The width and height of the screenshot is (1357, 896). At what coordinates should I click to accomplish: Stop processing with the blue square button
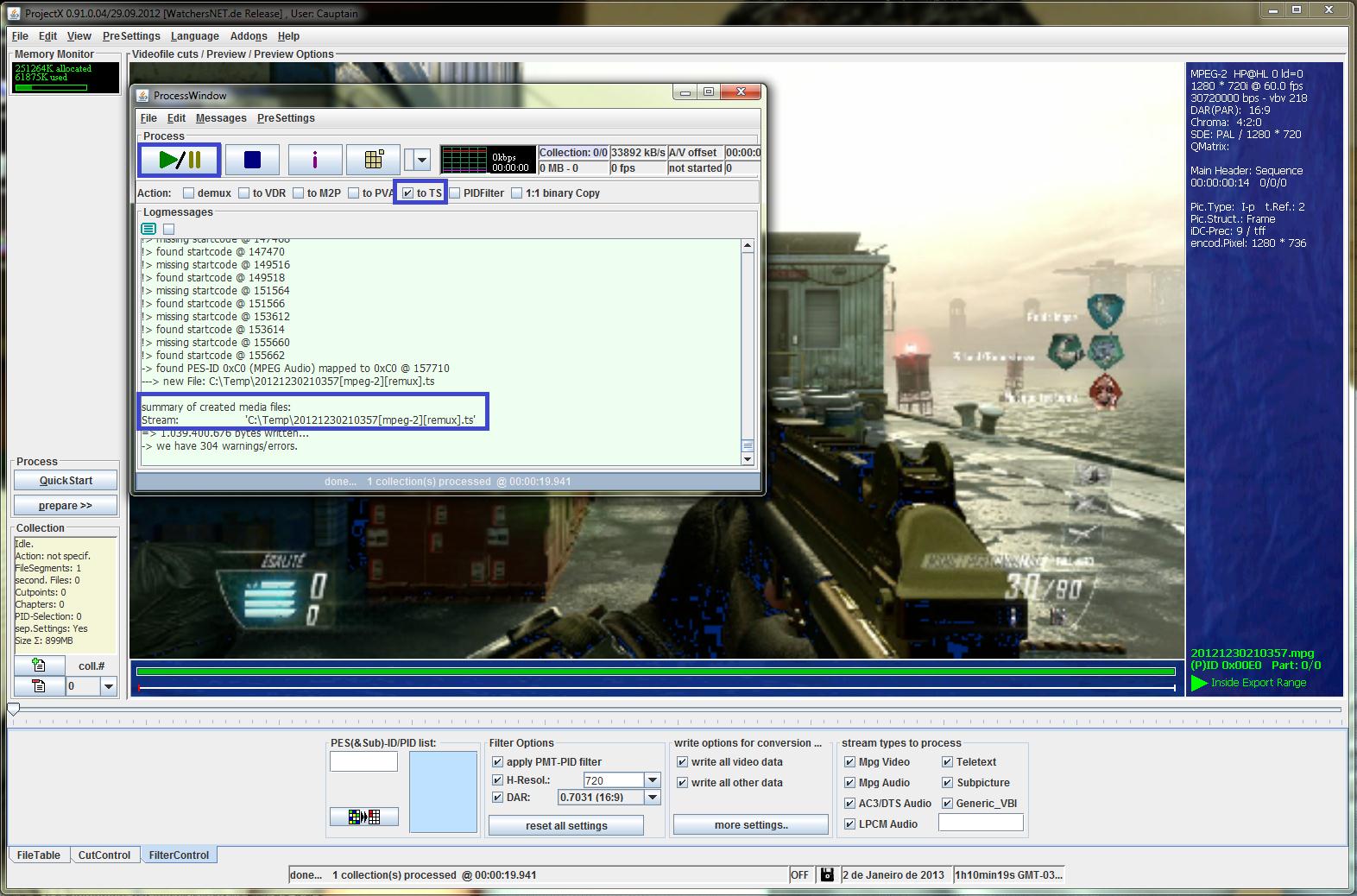click(252, 160)
